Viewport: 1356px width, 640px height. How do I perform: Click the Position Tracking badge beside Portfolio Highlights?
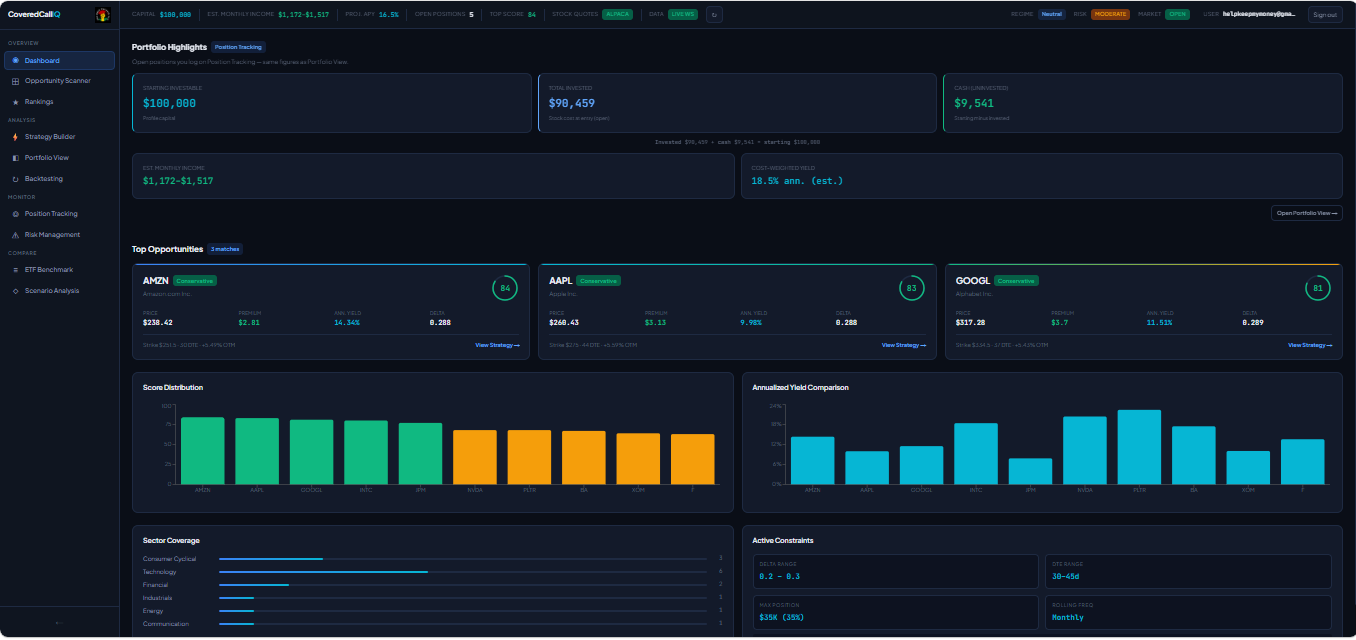click(239, 47)
